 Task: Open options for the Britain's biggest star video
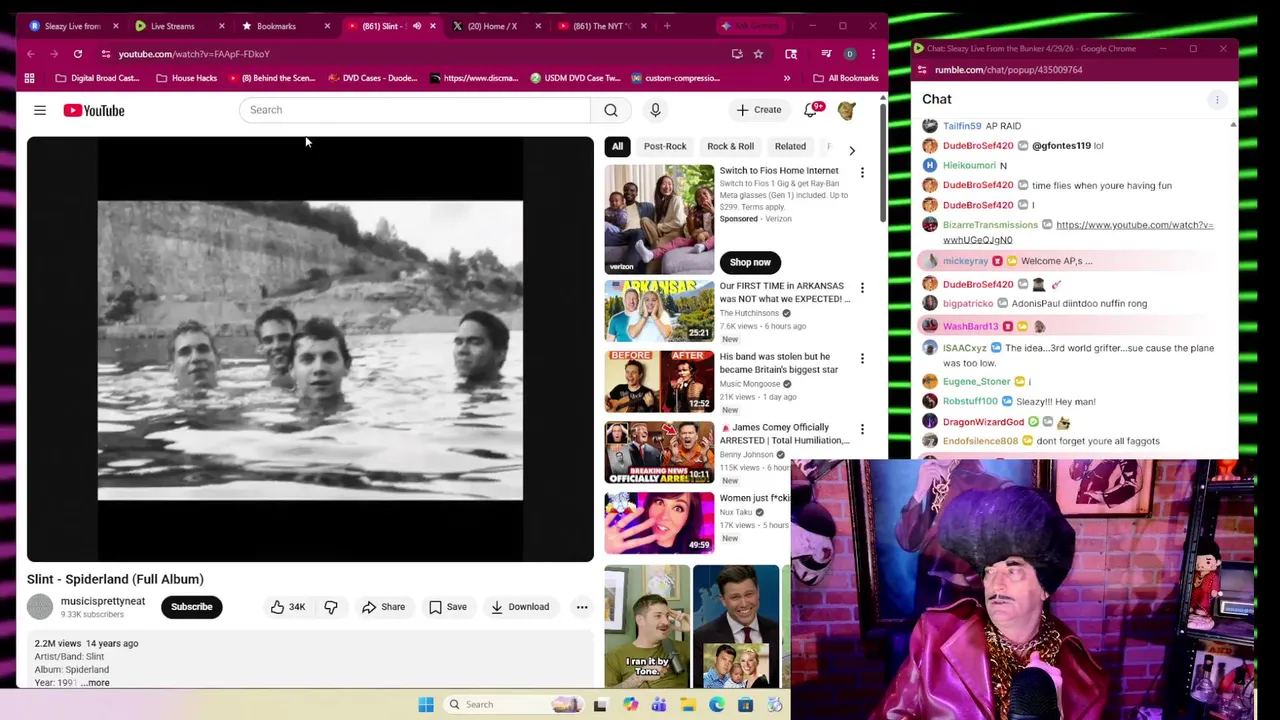862,358
